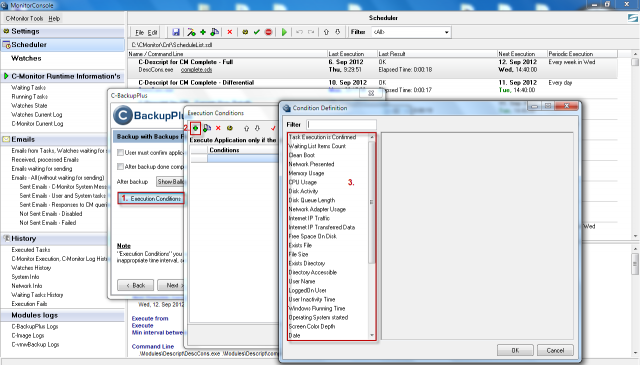The width and height of the screenshot is (640, 365).
Task: Open the Help menu
Action: 54,18
